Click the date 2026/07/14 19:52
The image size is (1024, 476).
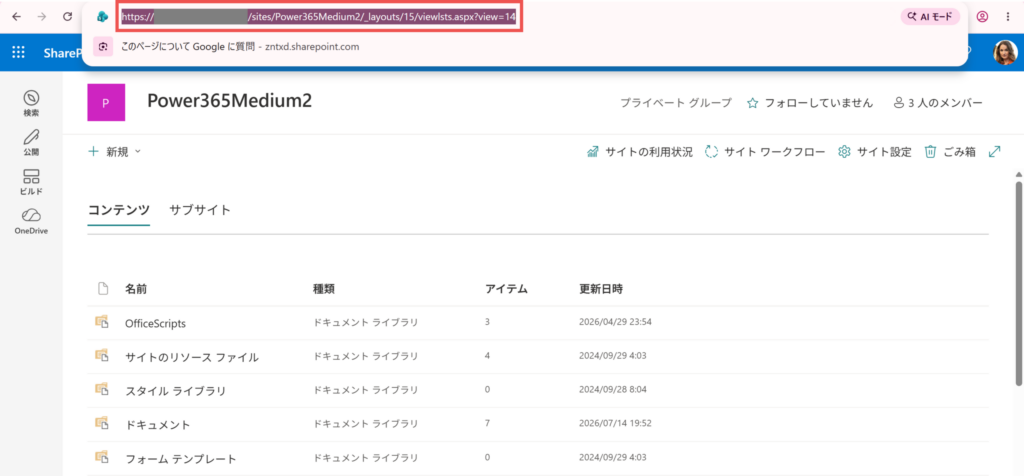pos(615,424)
